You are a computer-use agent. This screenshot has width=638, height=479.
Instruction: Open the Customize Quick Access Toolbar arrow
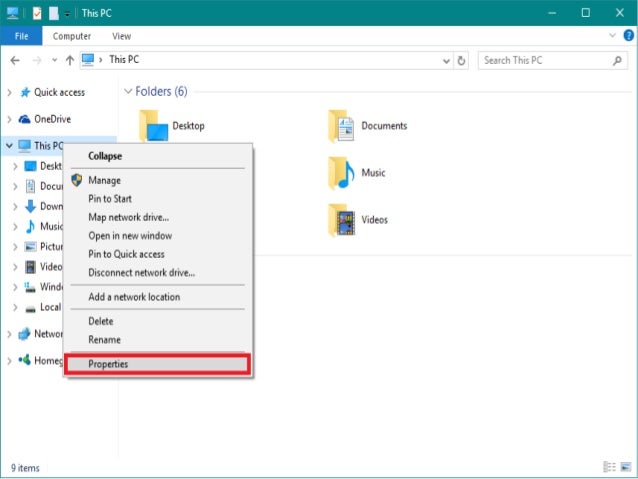click(x=68, y=14)
